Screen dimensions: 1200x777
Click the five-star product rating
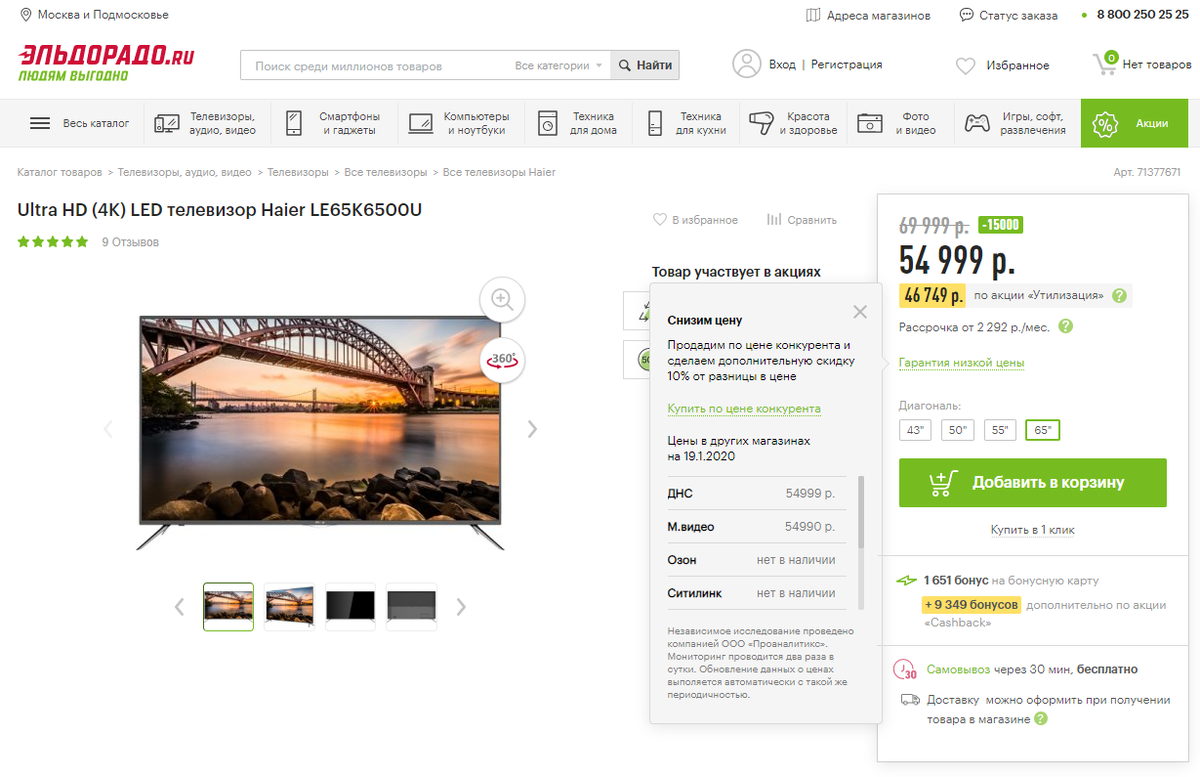(x=53, y=242)
